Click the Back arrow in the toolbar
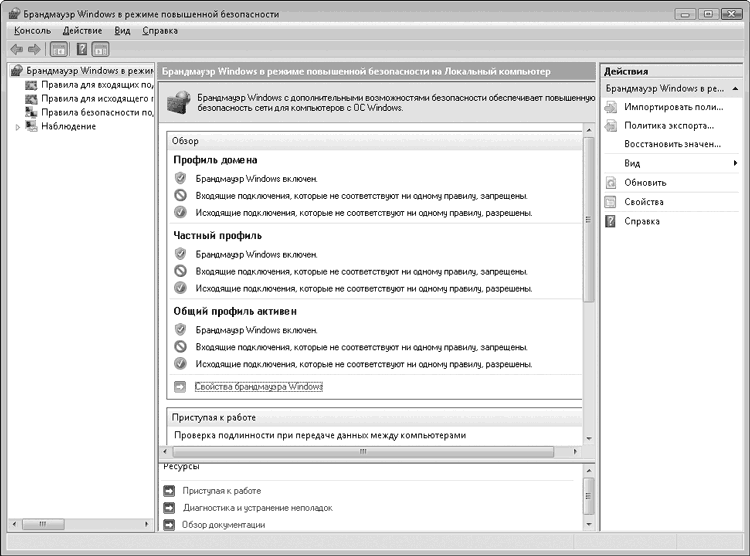Screen dimensions: 750x556 click(x=16, y=49)
